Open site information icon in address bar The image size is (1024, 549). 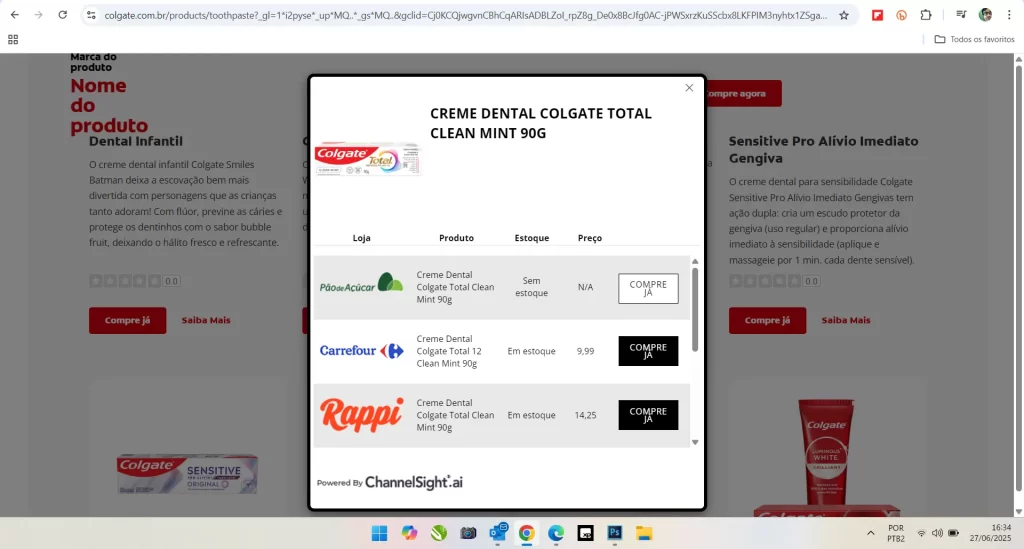91,14
